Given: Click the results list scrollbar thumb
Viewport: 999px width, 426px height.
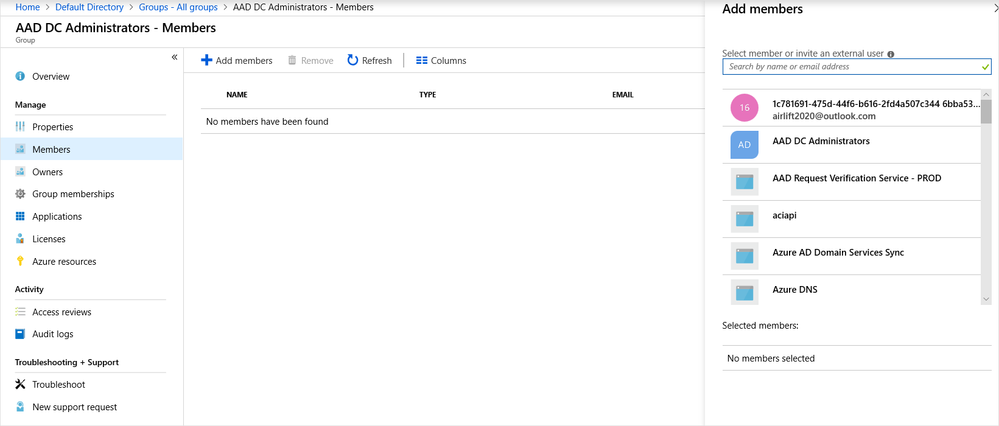Looking at the screenshot, I should point(986,111).
